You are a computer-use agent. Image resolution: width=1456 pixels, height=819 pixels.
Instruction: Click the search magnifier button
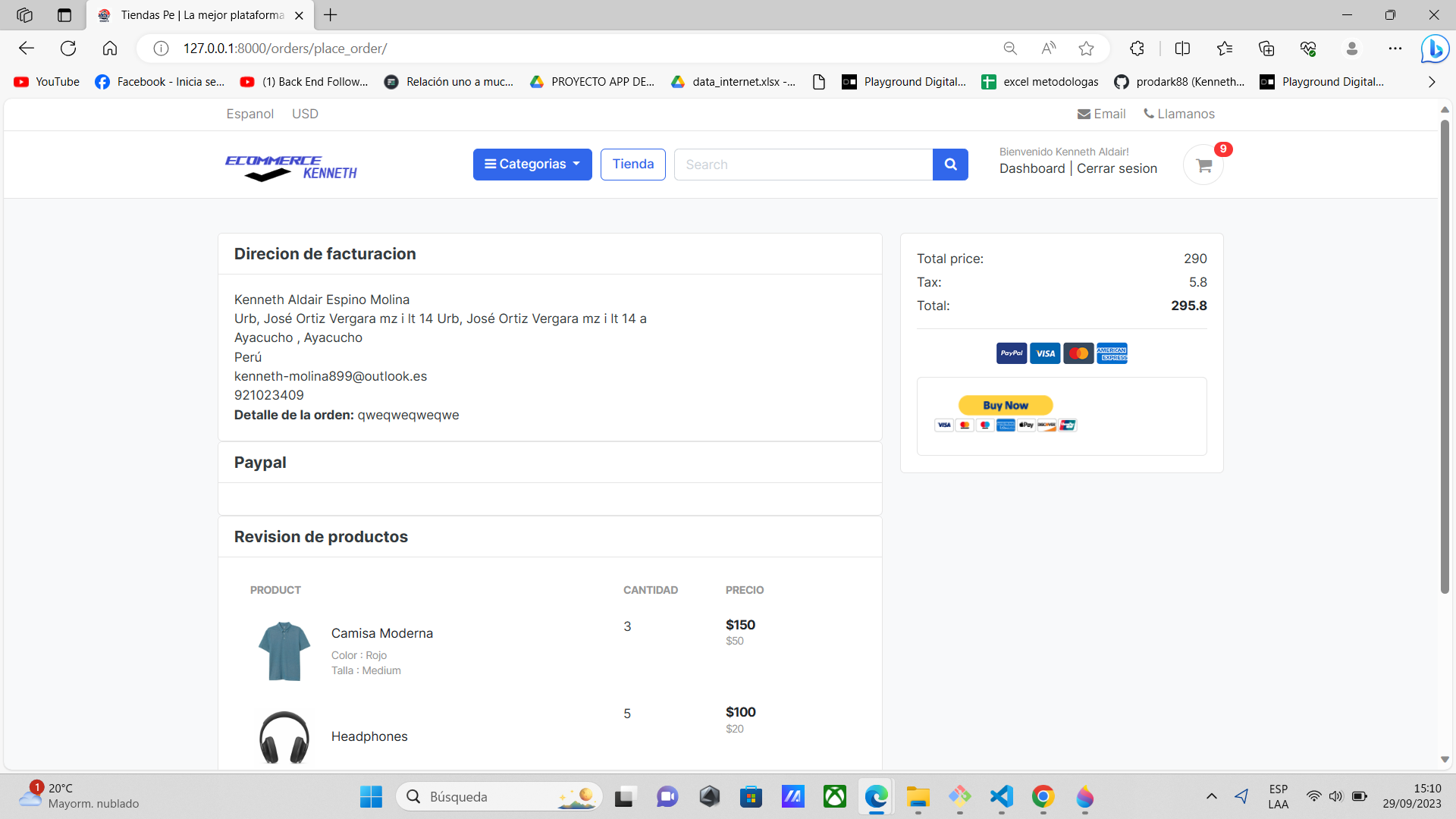[950, 164]
